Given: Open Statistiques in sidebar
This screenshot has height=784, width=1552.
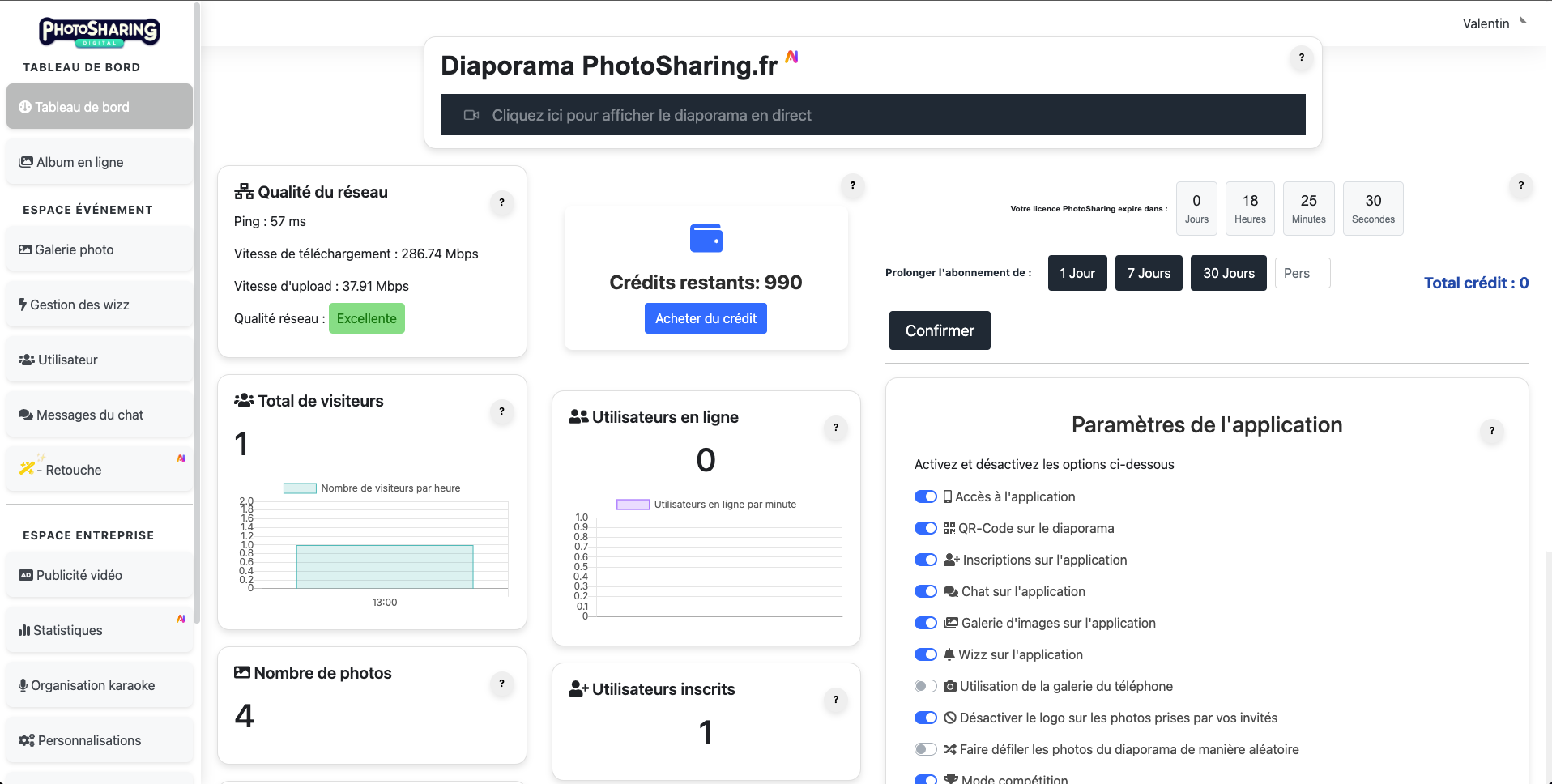Looking at the screenshot, I should click(100, 630).
